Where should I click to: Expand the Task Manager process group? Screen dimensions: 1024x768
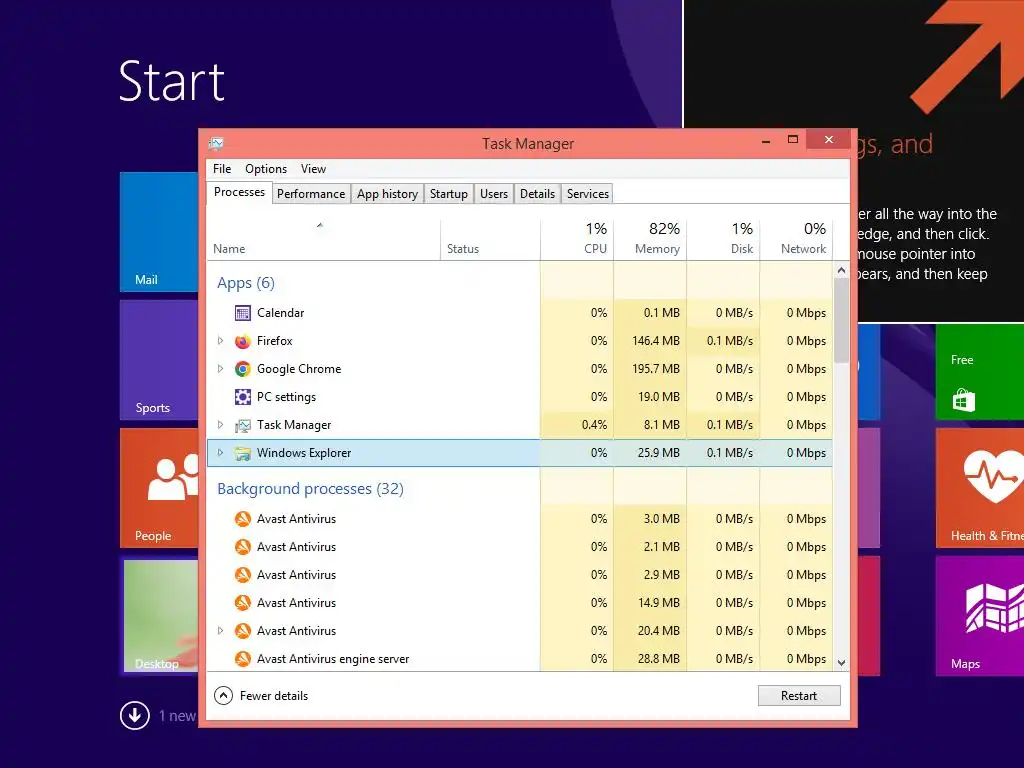pyautogui.click(x=220, y=425)
